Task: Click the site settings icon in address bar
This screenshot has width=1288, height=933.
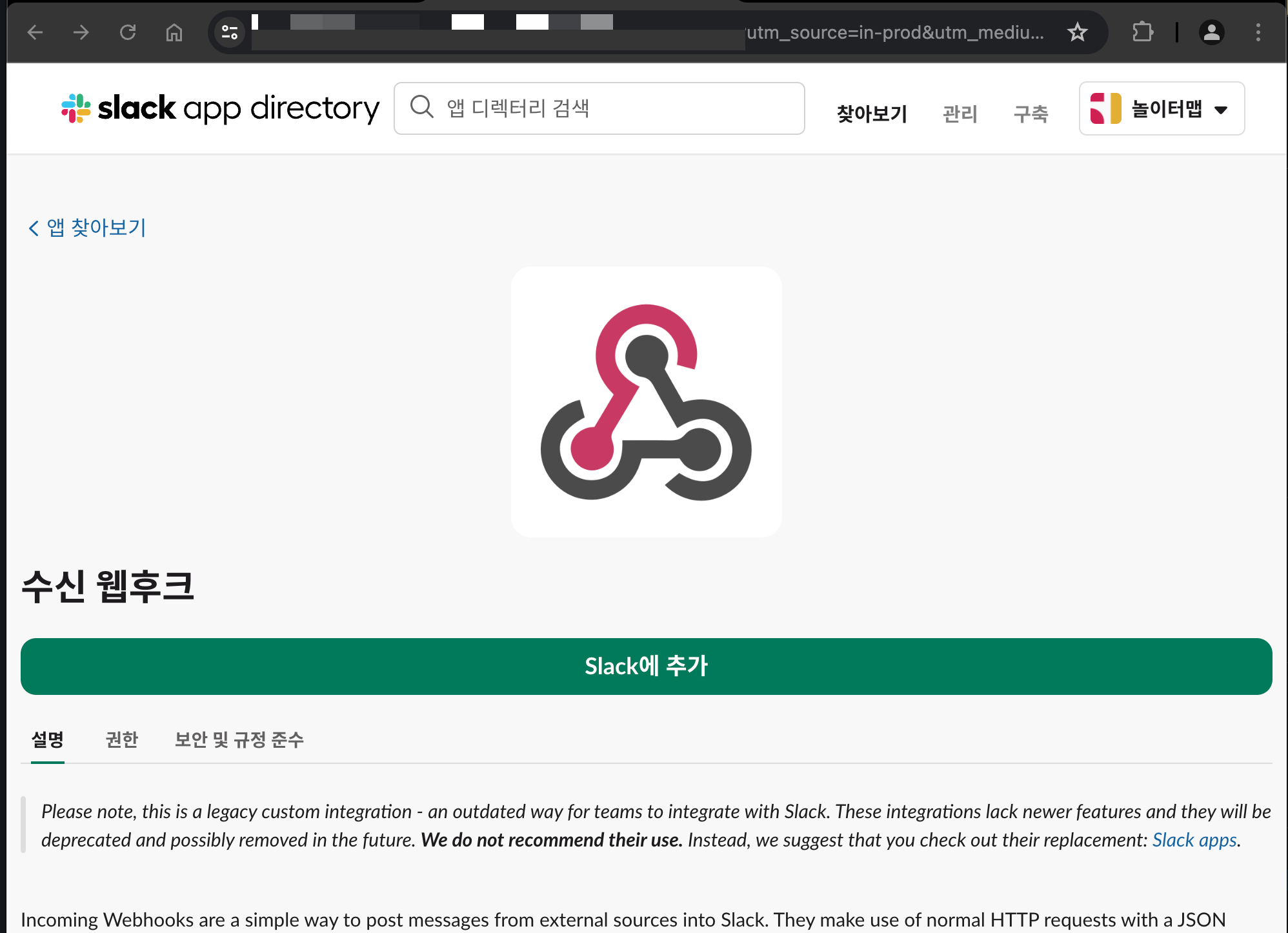Action: tap(230, 32)
